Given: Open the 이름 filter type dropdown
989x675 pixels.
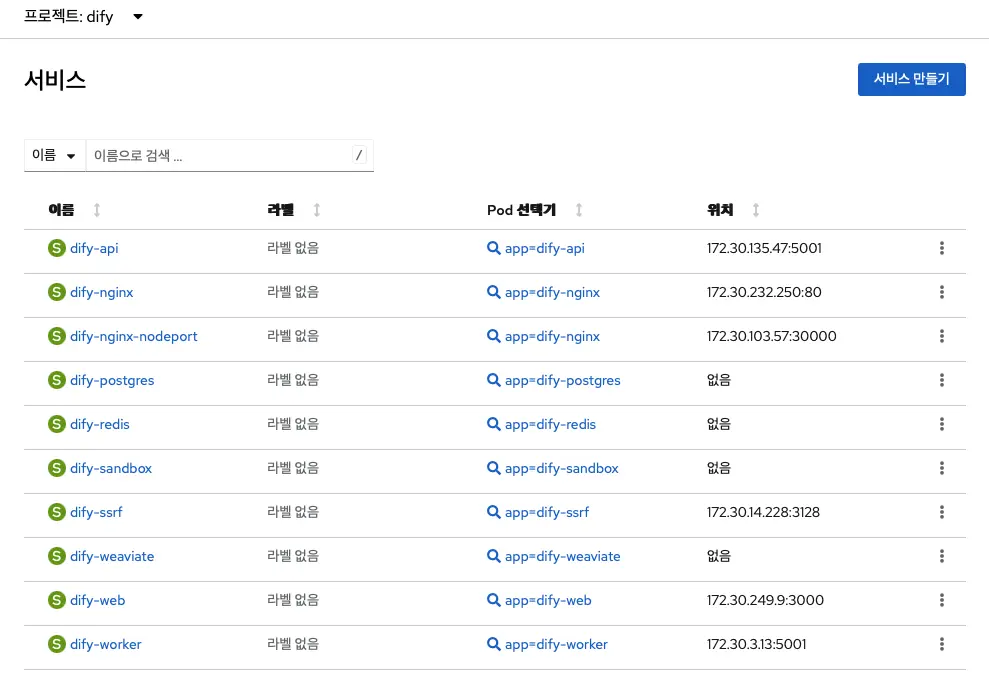Looking at the screenshot, I should (x=55, y=154).
